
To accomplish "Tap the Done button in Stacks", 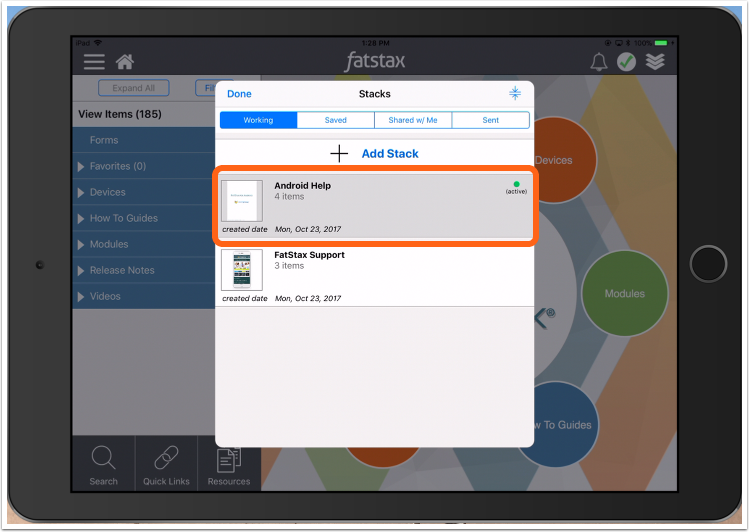I will click(x=239, y=94).
